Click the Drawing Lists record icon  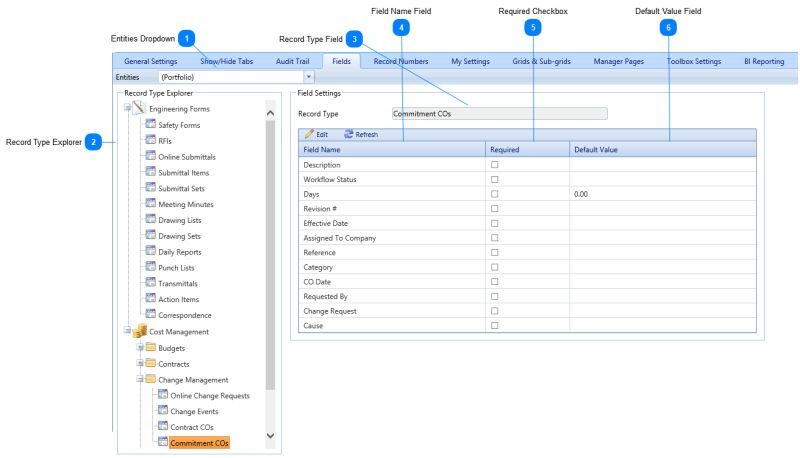(x=151, y=219)
